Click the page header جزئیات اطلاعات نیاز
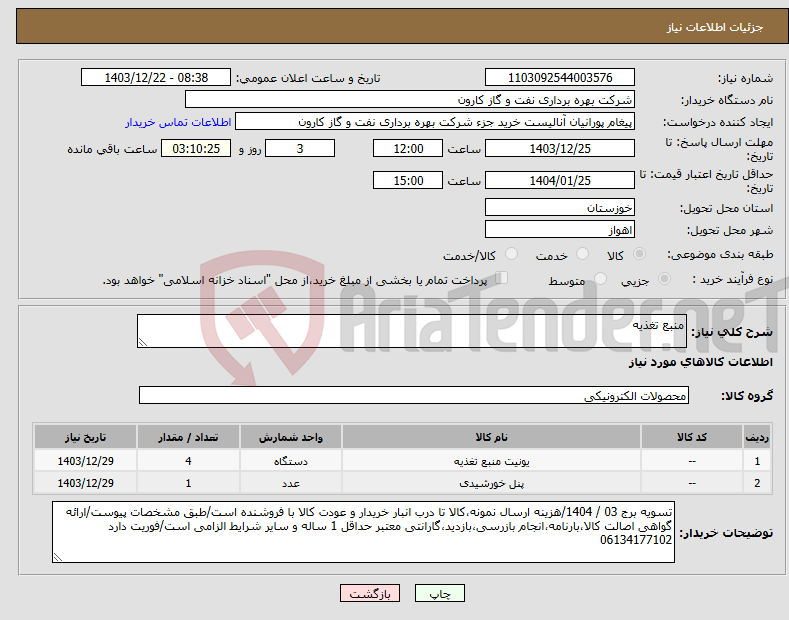 [715, 27]
